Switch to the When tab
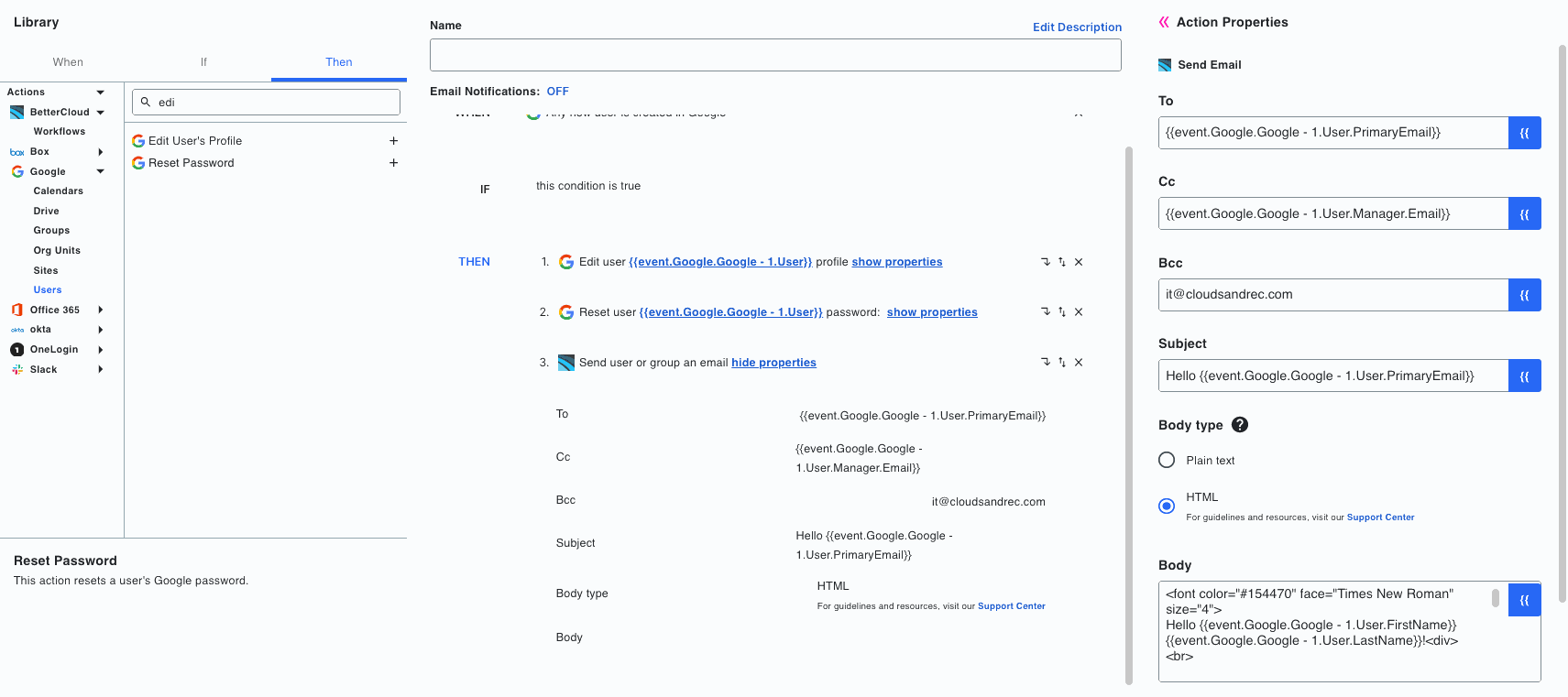This screenshot has height=697, width=1568. 68,62
